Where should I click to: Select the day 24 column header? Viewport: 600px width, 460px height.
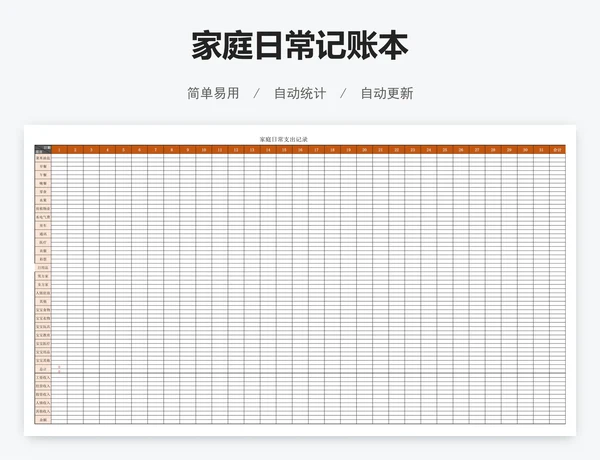[429, 150]
